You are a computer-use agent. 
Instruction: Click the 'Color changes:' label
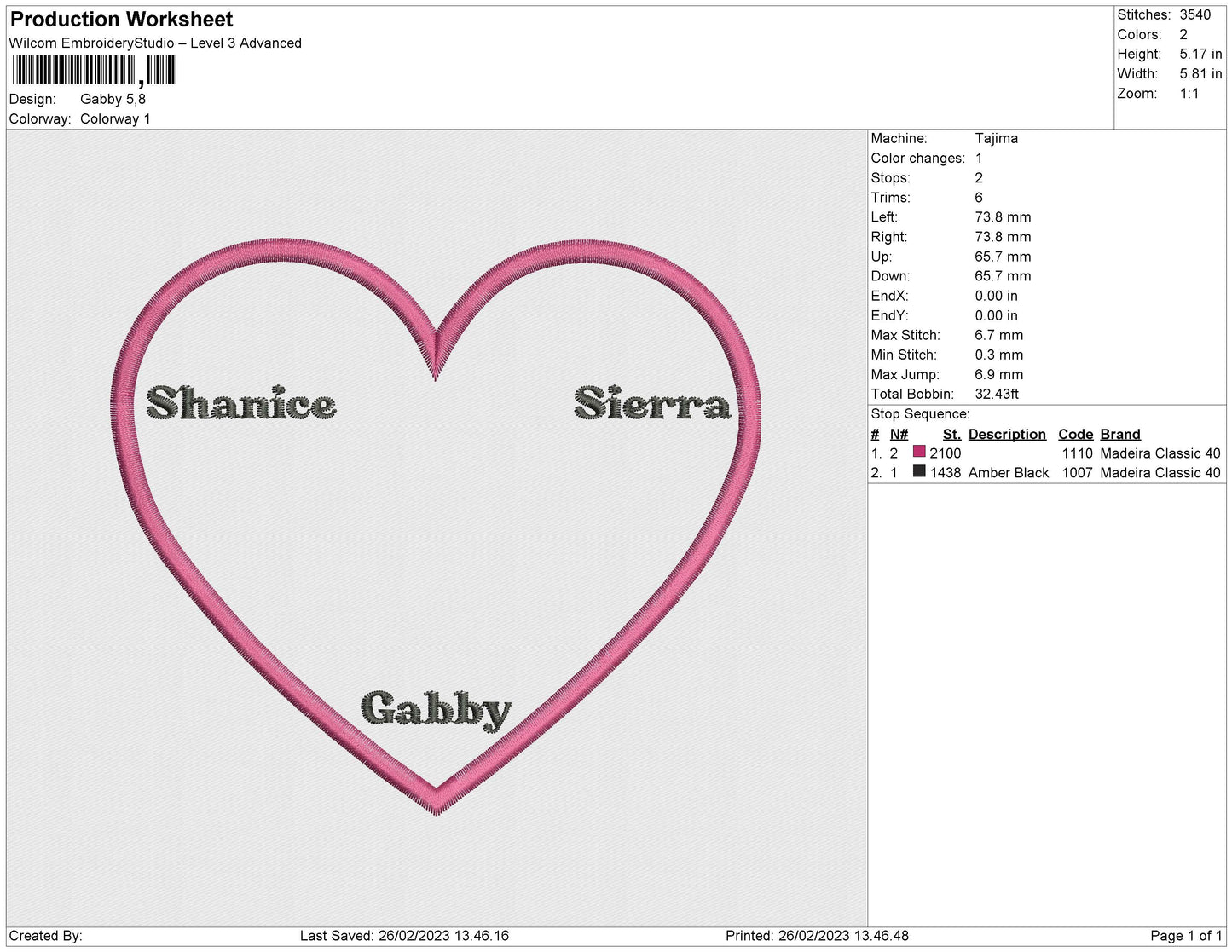click(x=918, y=159)
